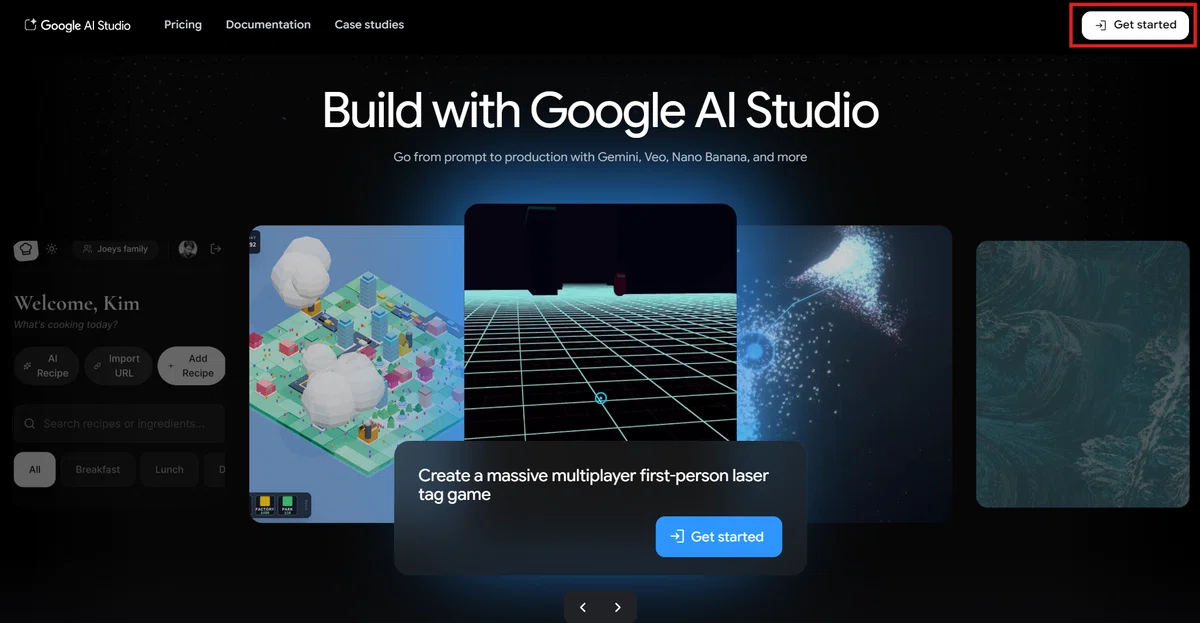Filter recipes by Lunch
The image size is (1200, 623).
tap(169, 469)
